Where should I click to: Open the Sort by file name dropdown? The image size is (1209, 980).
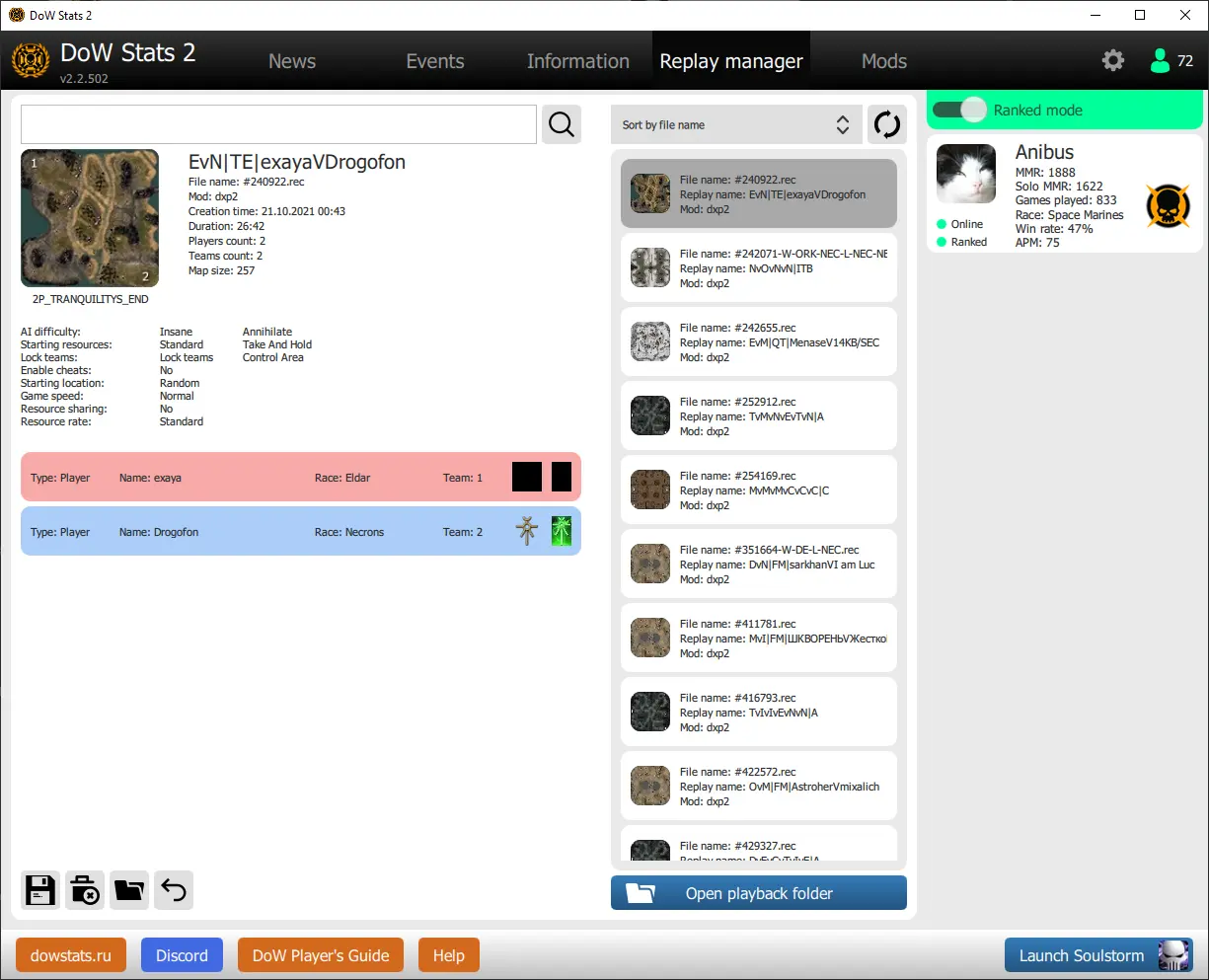coord(736,124)
